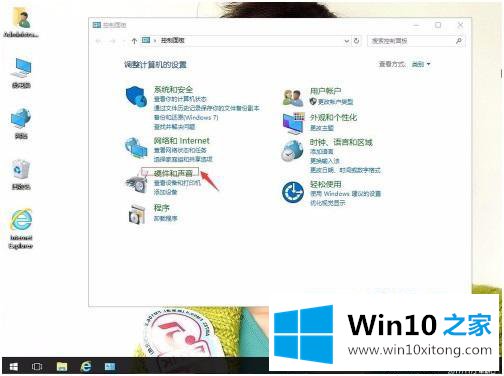Image resolution: width=504 pixels, height=376 pixels.
Task: Open the 外观和个性化 heading link
Action: 333,117
